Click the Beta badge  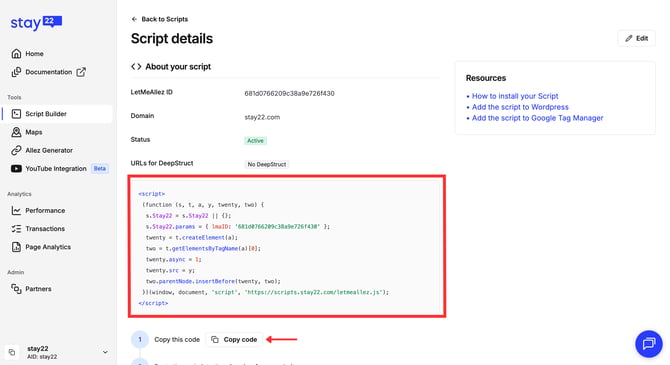click(x=100, y=168)
